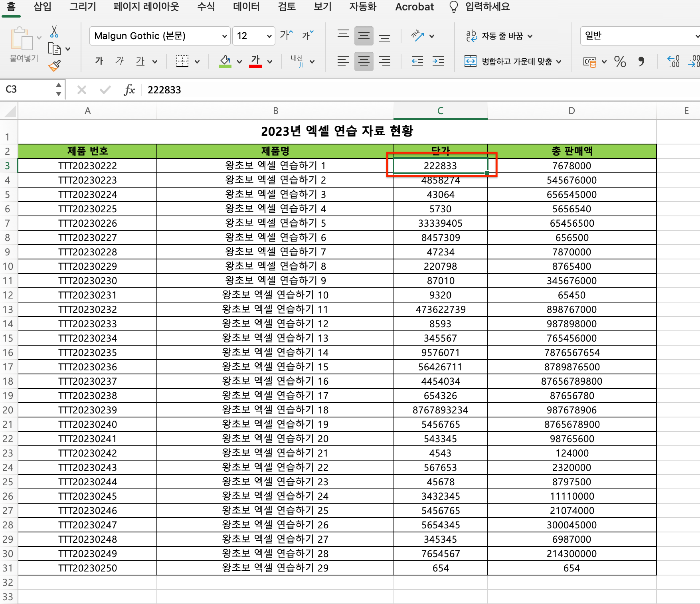Click the text orientation icon
This screenshot has width=700, height=604.
point(417,35)
